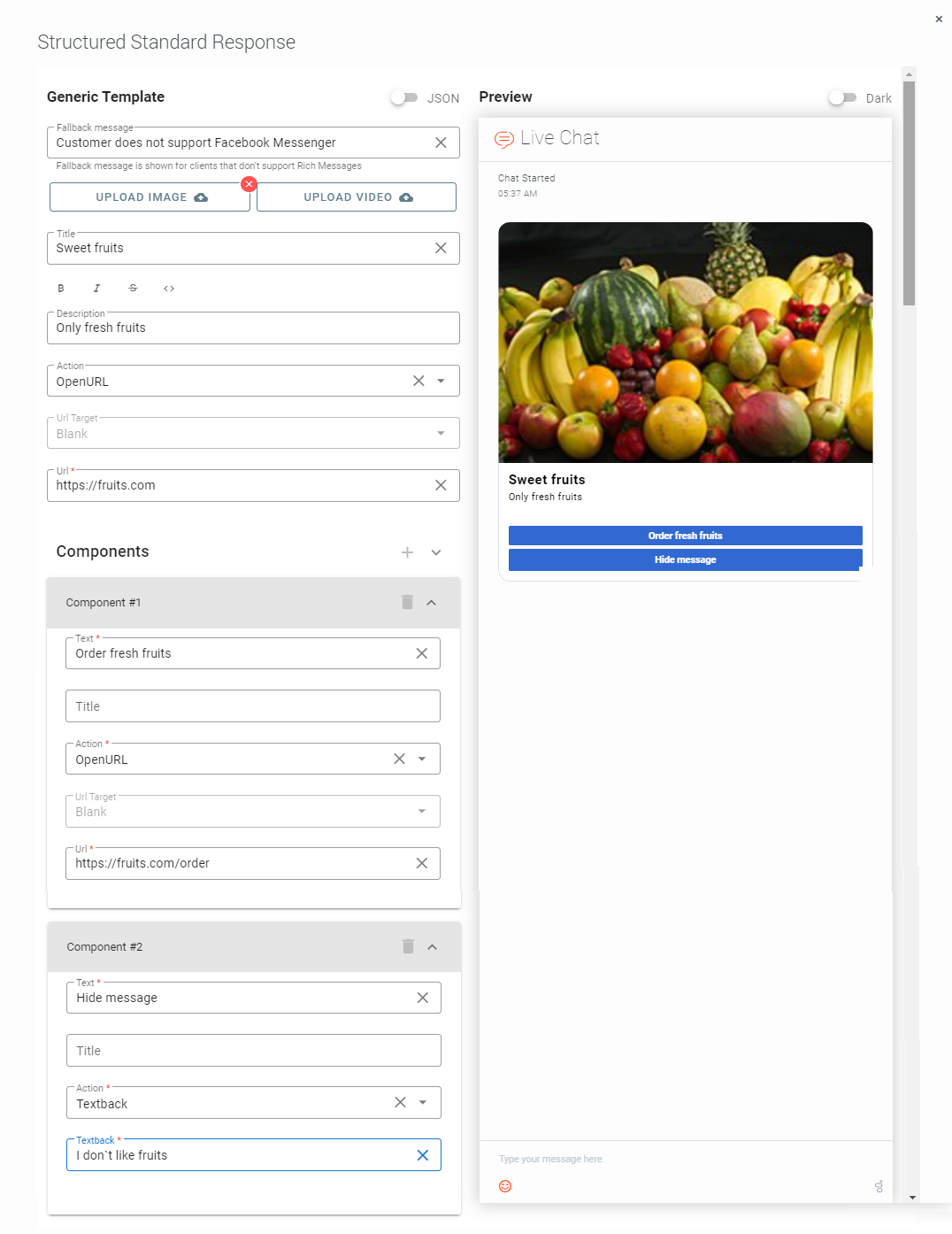Click the code formatting icon
Viewport: 952px width, 1234px height.
pos(169,289)
